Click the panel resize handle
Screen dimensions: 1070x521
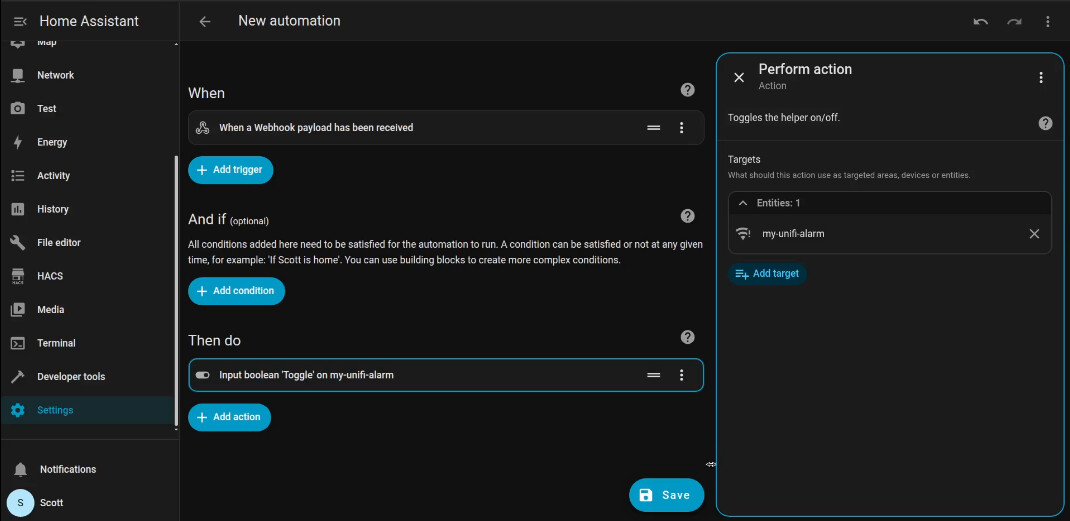click(710, 464)
